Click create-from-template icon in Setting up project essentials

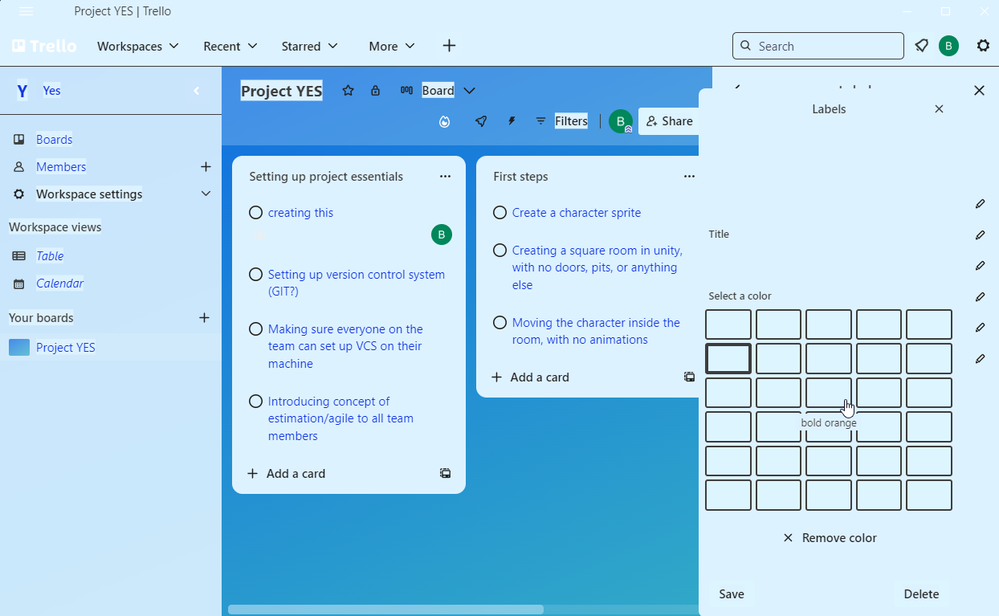pos(445,473)
